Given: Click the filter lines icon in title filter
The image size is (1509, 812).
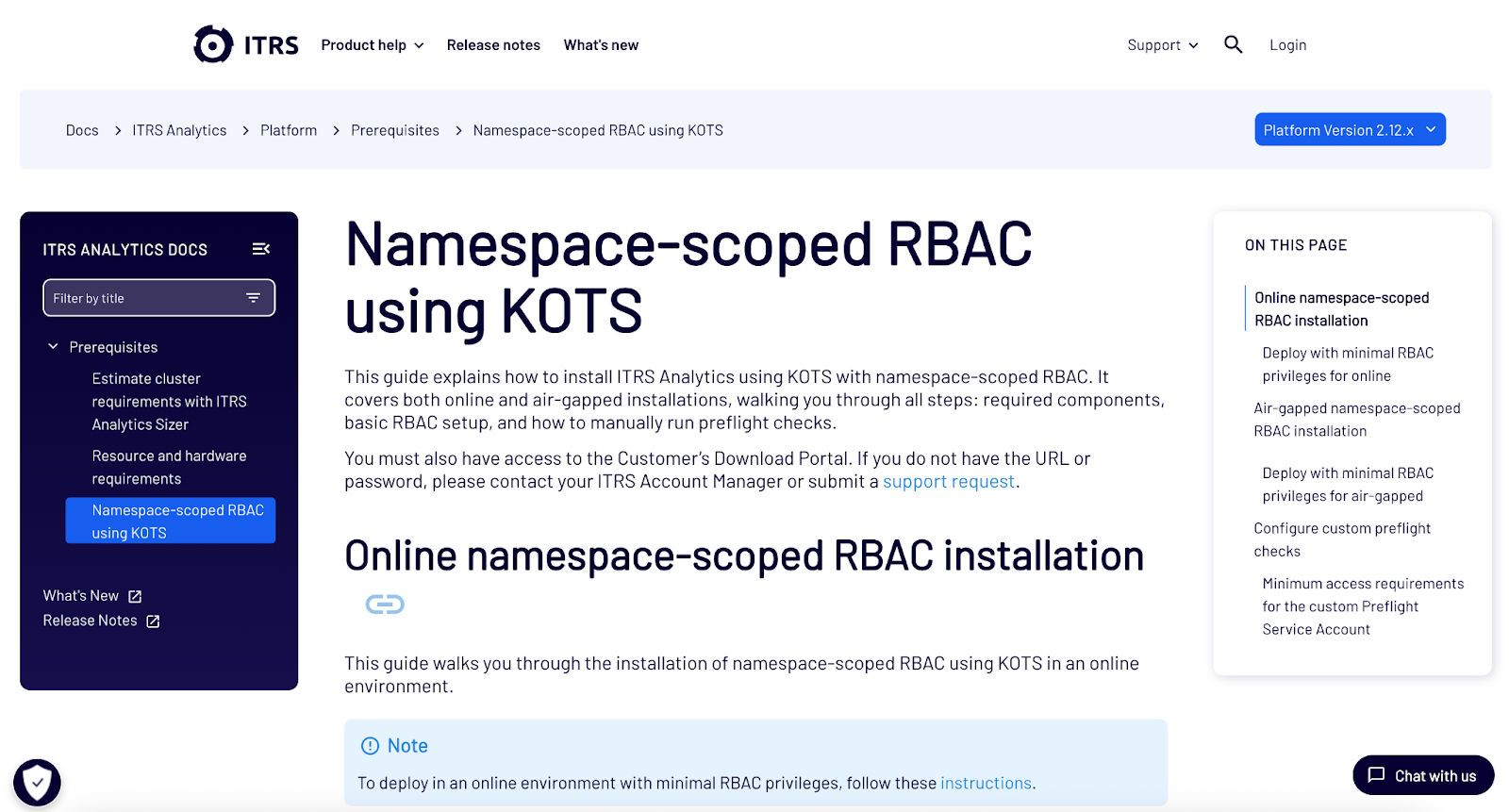Looking at the screenshot, I should click(253, 297).
